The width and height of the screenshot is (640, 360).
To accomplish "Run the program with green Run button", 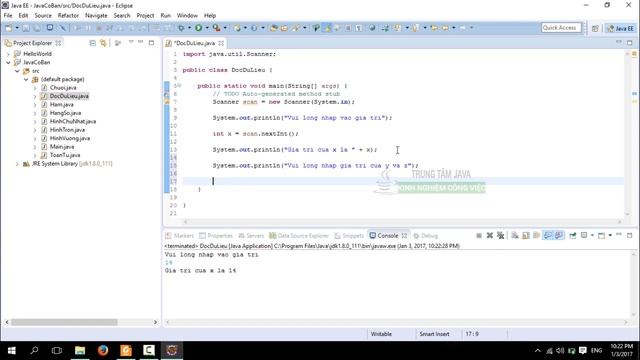I will click(x=198, y=28).
